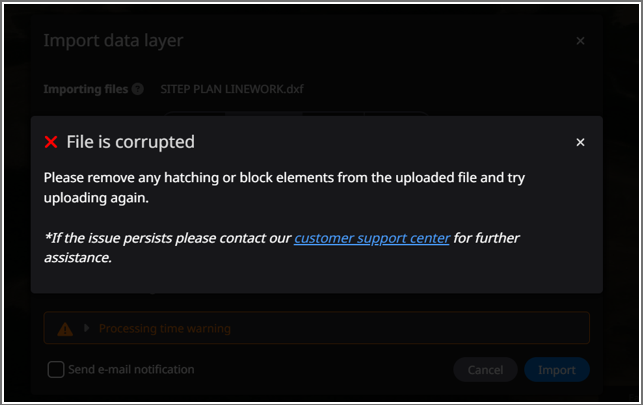The width and height of the screenshot is (644, 405).
Task: Click the Import data layer title
Action: [113, 41]
